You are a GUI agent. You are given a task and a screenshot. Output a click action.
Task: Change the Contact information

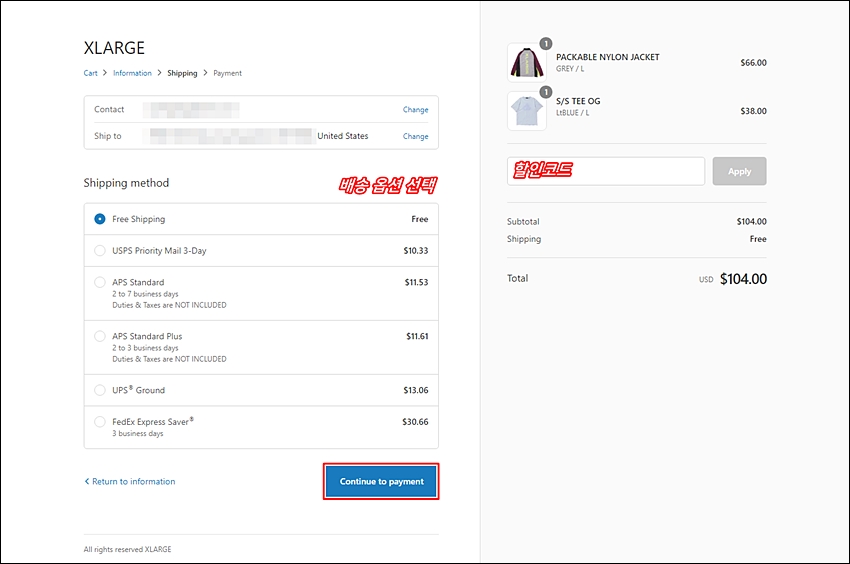click(415, 110)
